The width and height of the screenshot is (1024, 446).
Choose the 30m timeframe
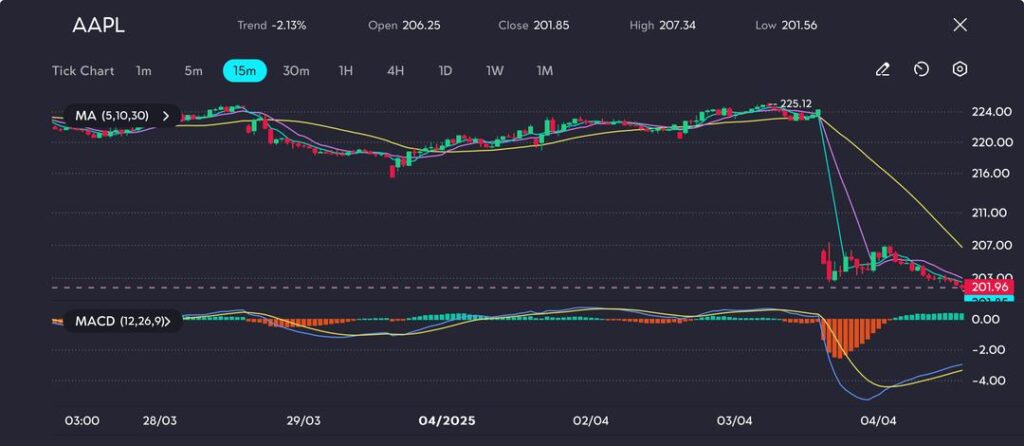coord(296,71)
